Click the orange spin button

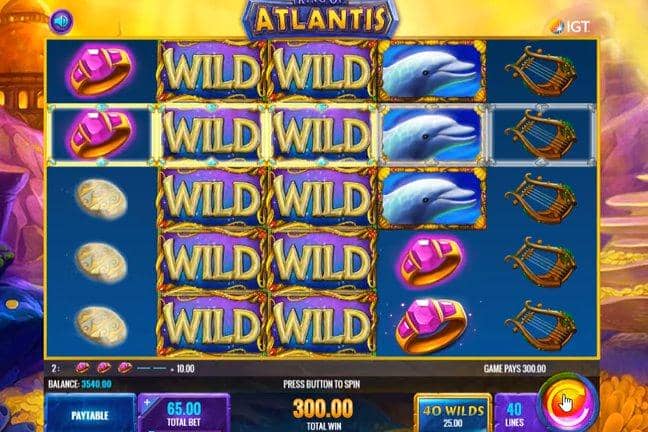coord(567,402)
